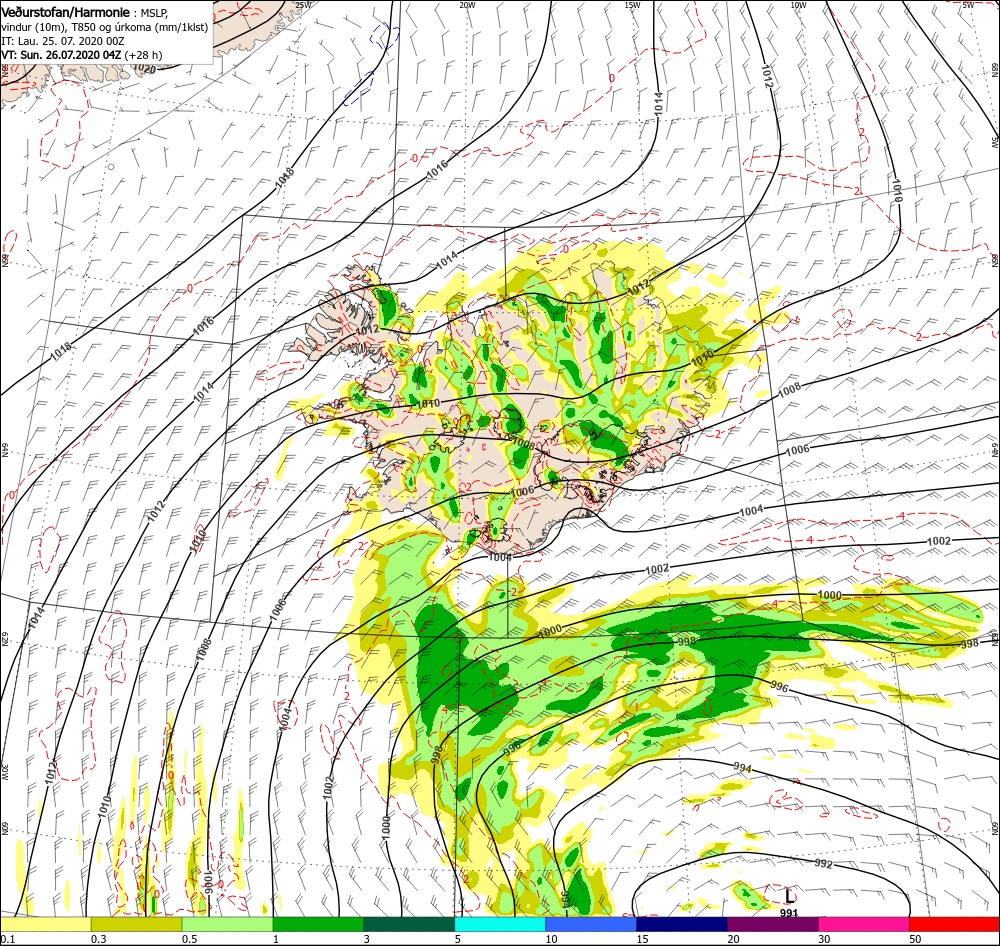This screenshot has width=1000, height=946.
Task: Select the olive 0.3 mm legend segment
Action: click(x=136, y=924)
